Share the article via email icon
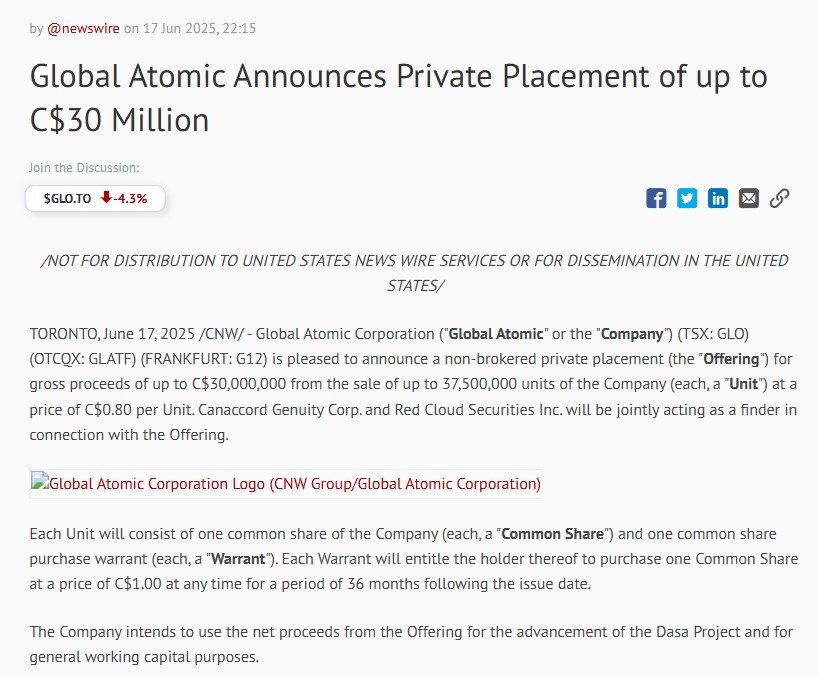 (749, 198)
